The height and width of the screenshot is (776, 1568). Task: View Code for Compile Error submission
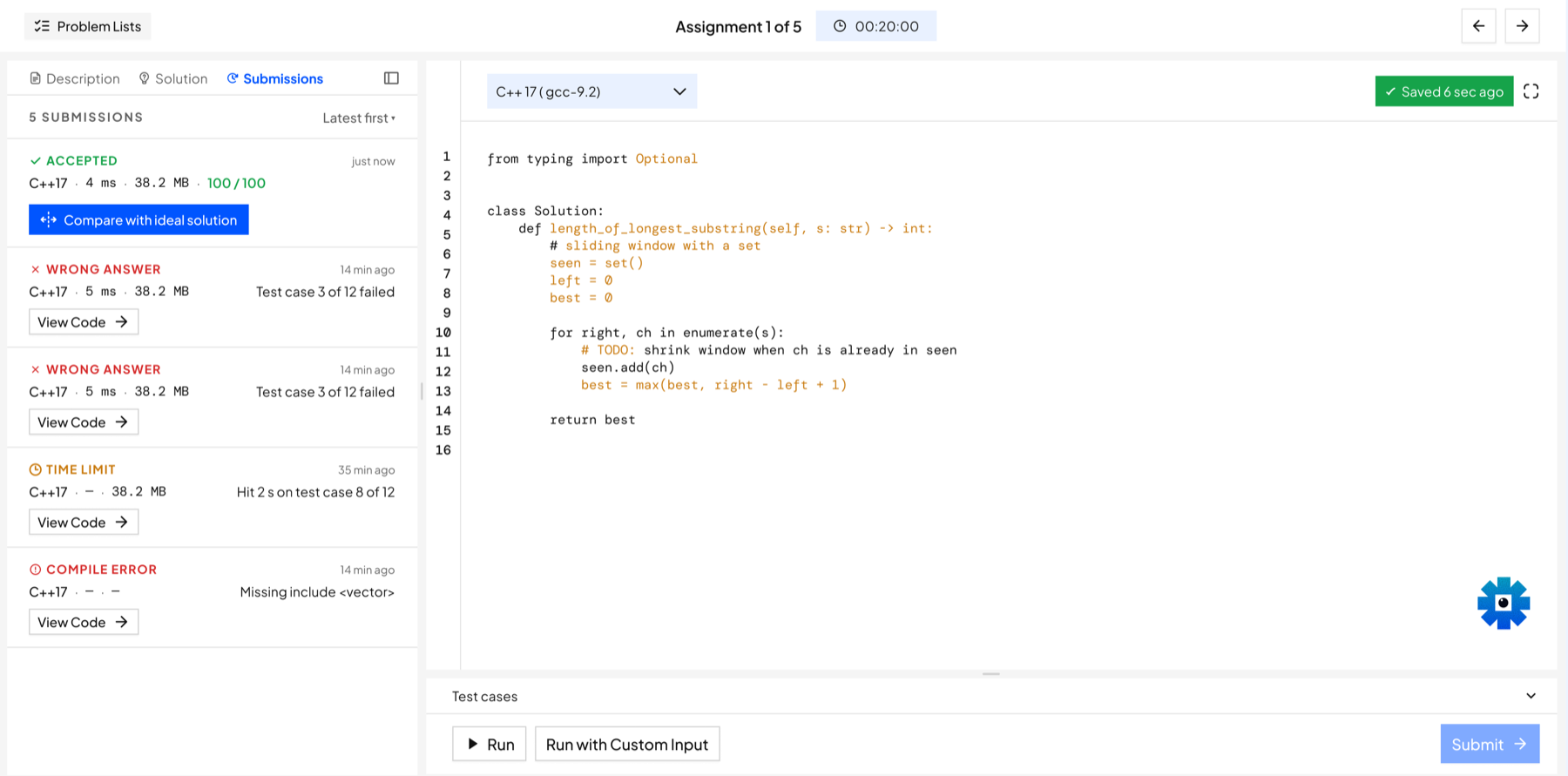pyautogui.click(x=84, y=623)
